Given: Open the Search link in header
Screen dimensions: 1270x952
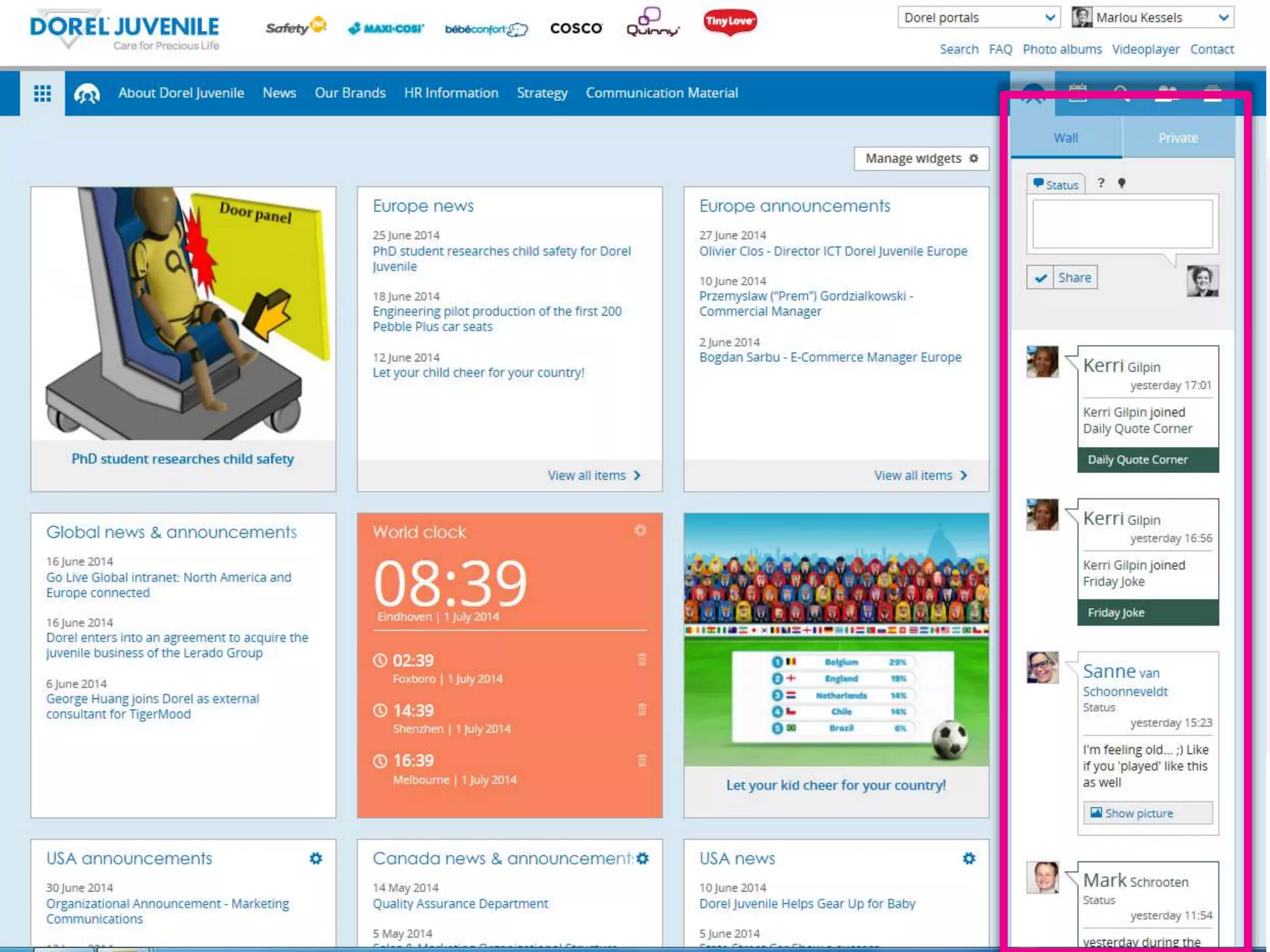Looking at the screenshot, I should pyautogui.click(x=959, y=49).
